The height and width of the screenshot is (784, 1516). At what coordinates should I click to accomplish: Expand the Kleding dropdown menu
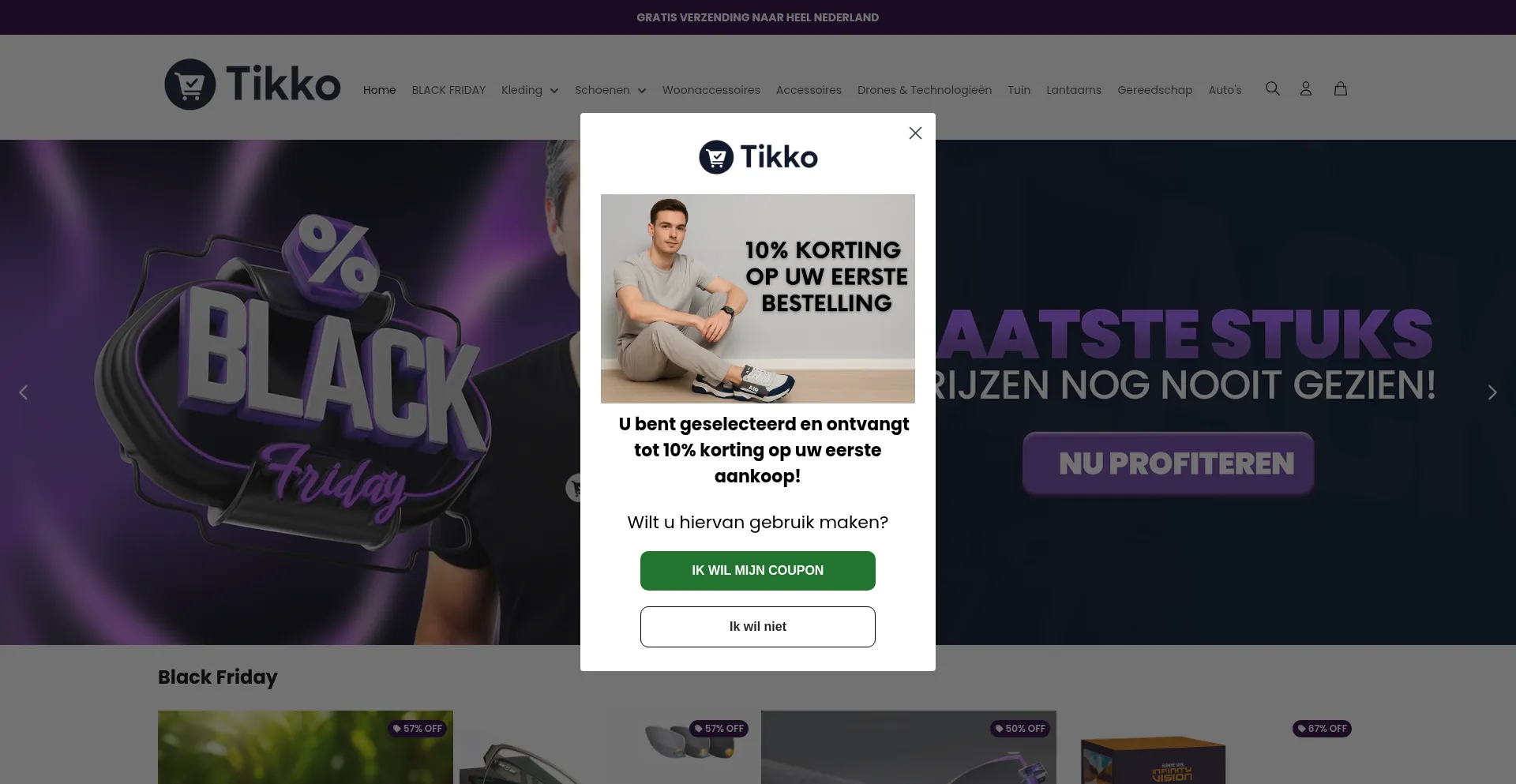click(x=530, y=90)
